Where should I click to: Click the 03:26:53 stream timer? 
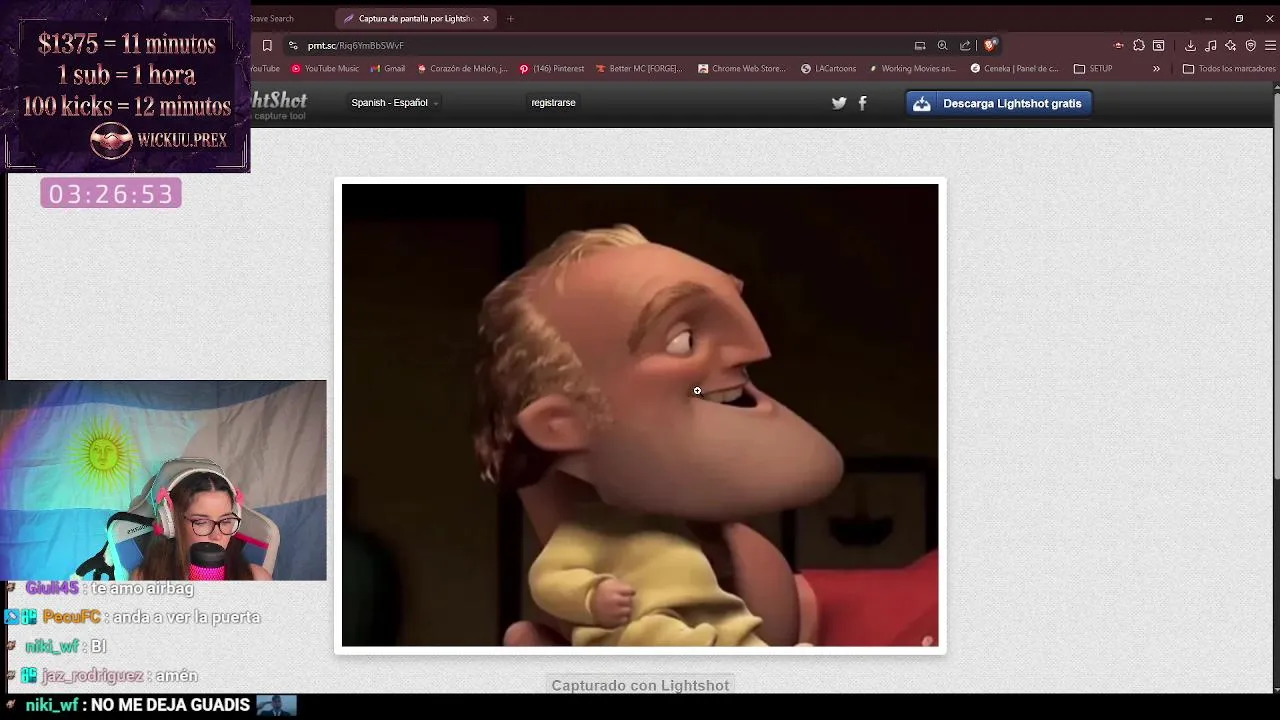111,193
